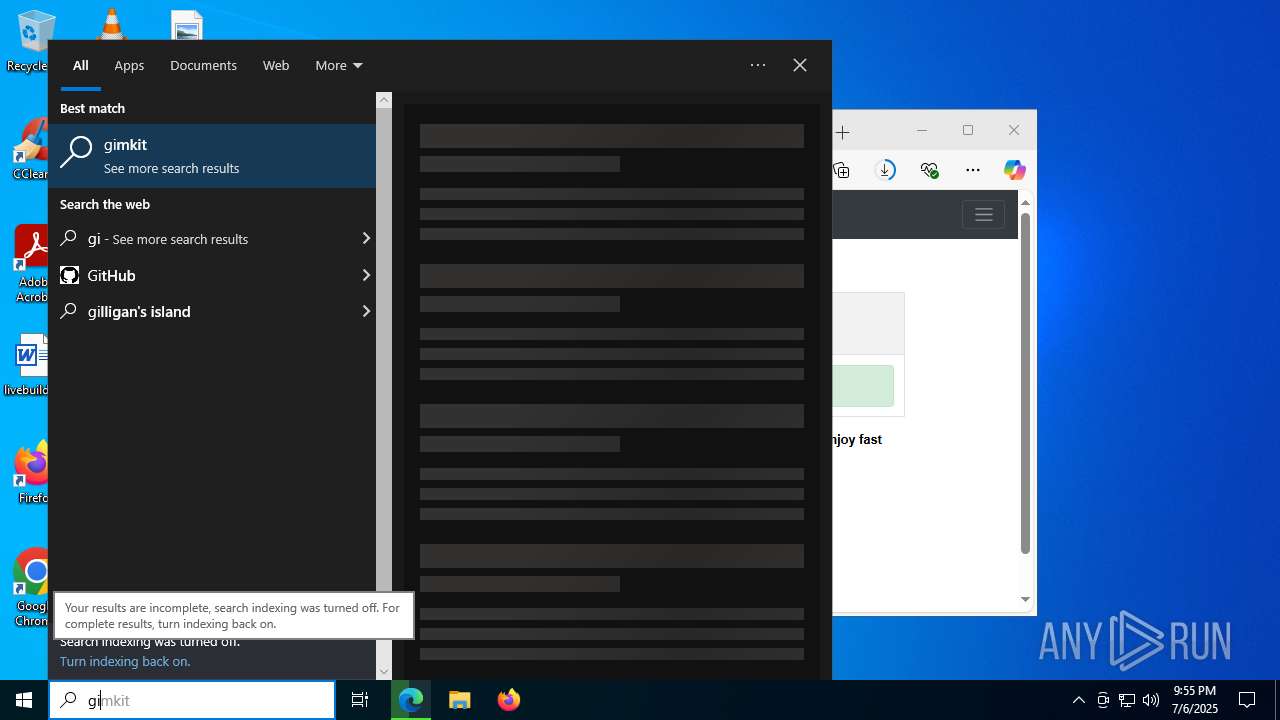Expand arrow next to gilligan's island
This screenshot has width=1280, height=720.
coord(366,311)
